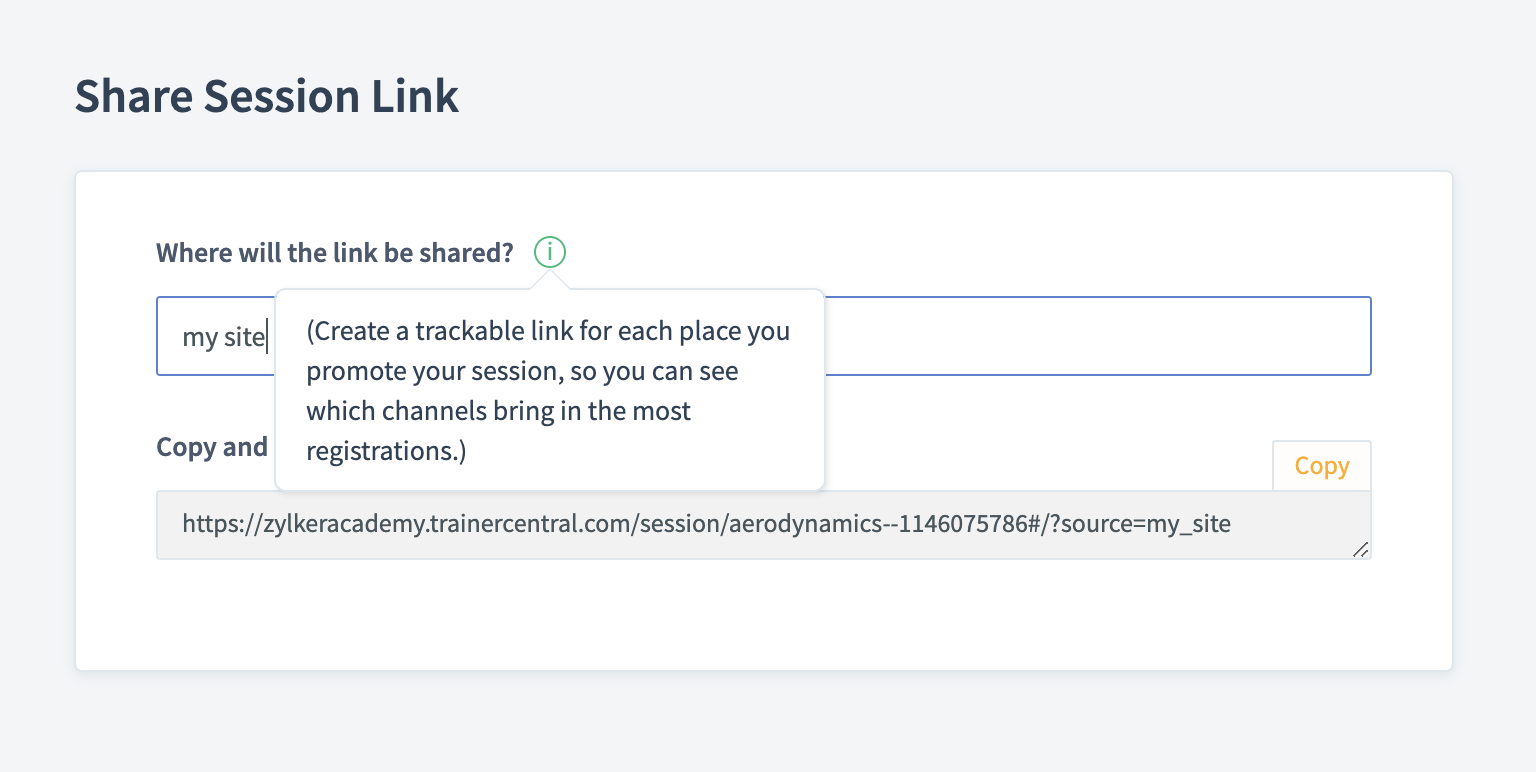
Task: Click "source=my_site" at the end of the URL
Action: (1146, 523)
